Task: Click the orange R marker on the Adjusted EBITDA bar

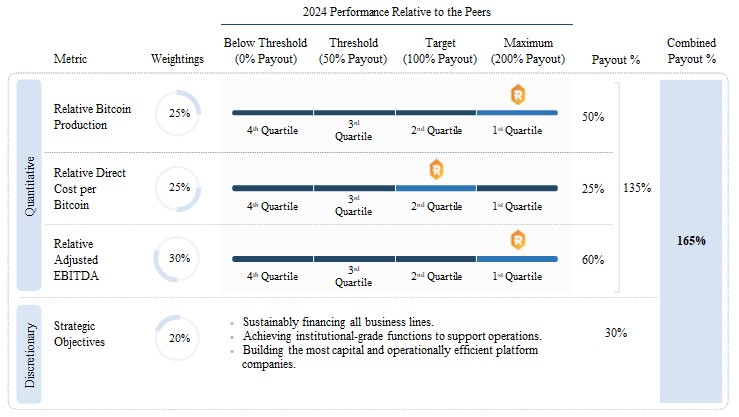Action: 517,240
